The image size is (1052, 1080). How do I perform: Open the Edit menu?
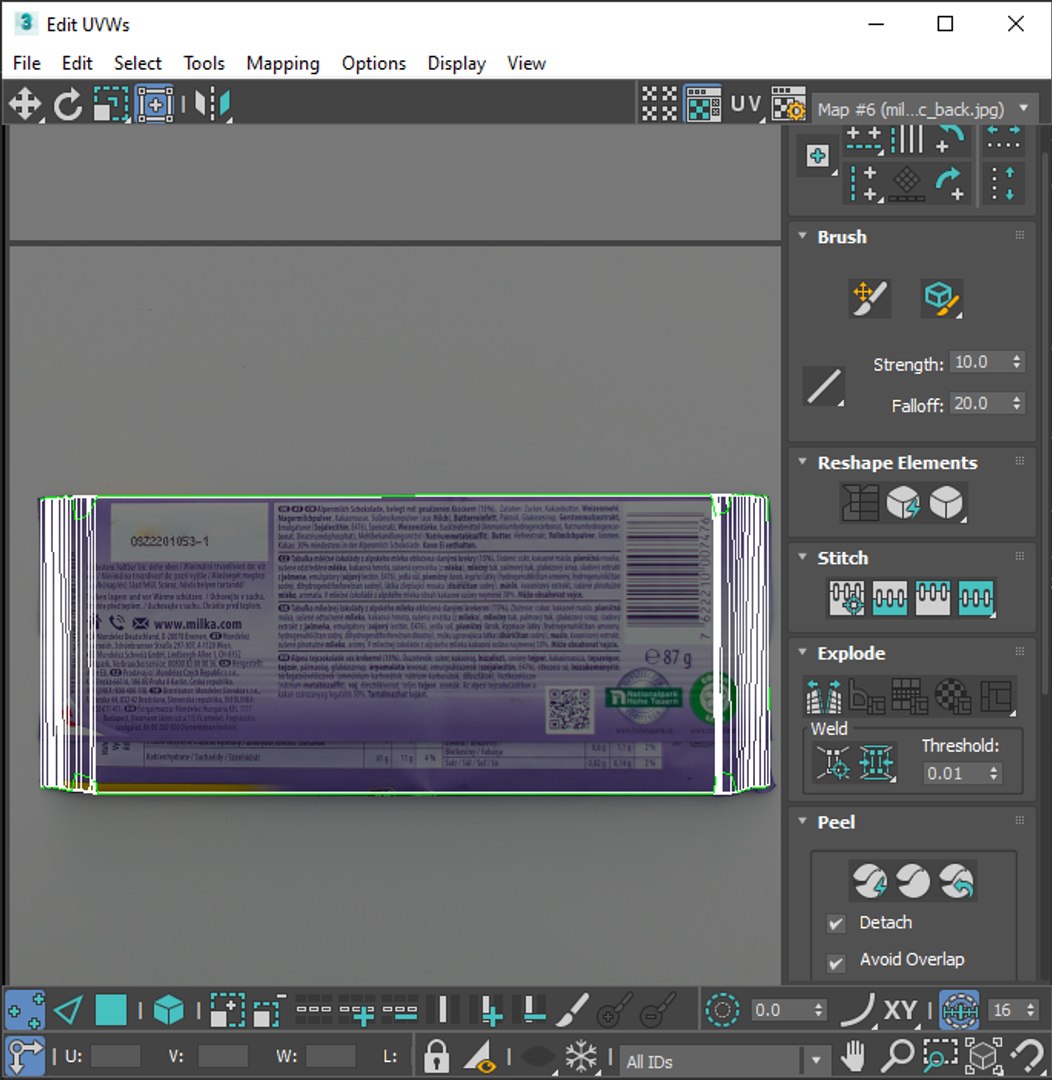(77, 63)
